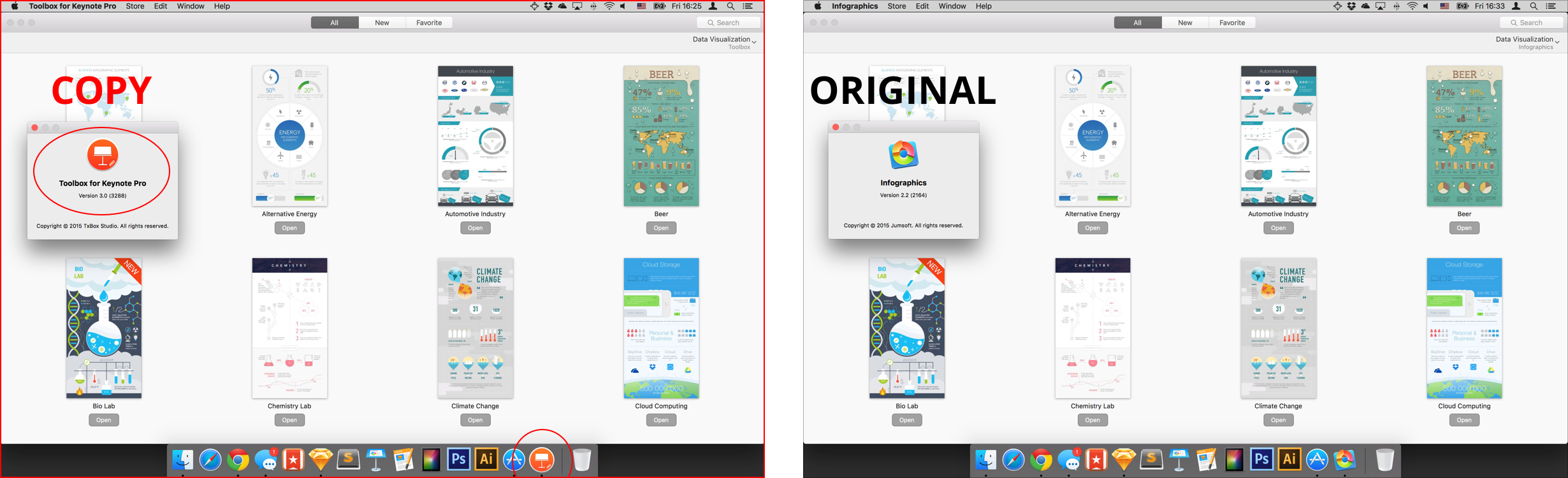Viewport: 1568px width, 478px height.
Task: Open the Store menu in Toolbox menu bar
Action: pyautogui.click(x=134, y=6)
